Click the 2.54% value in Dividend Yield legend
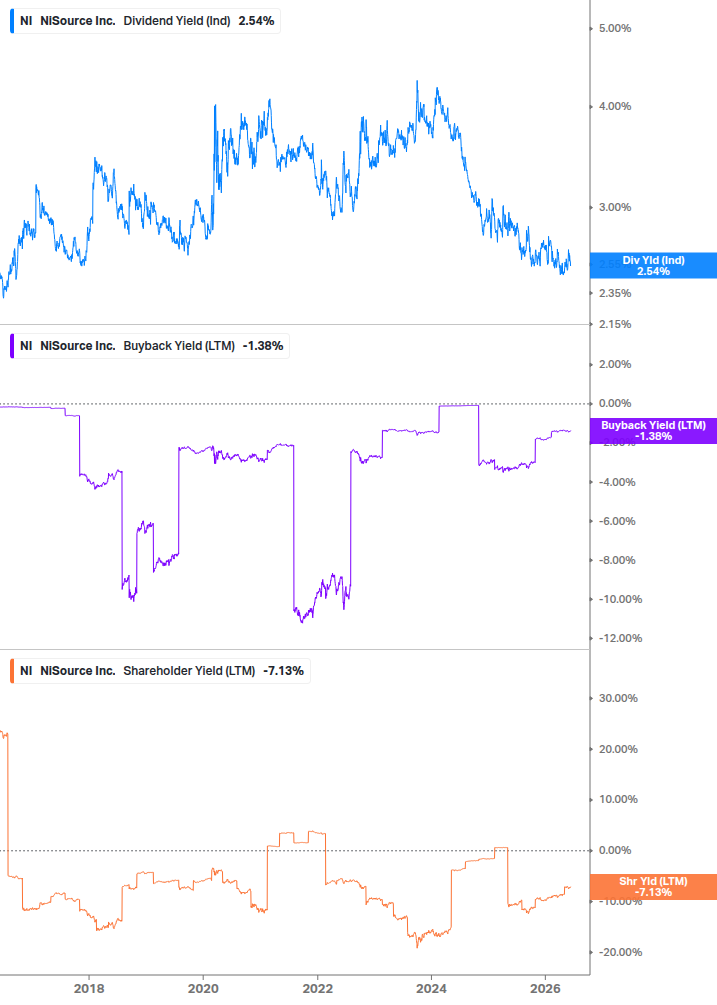 tap(256, 21)
